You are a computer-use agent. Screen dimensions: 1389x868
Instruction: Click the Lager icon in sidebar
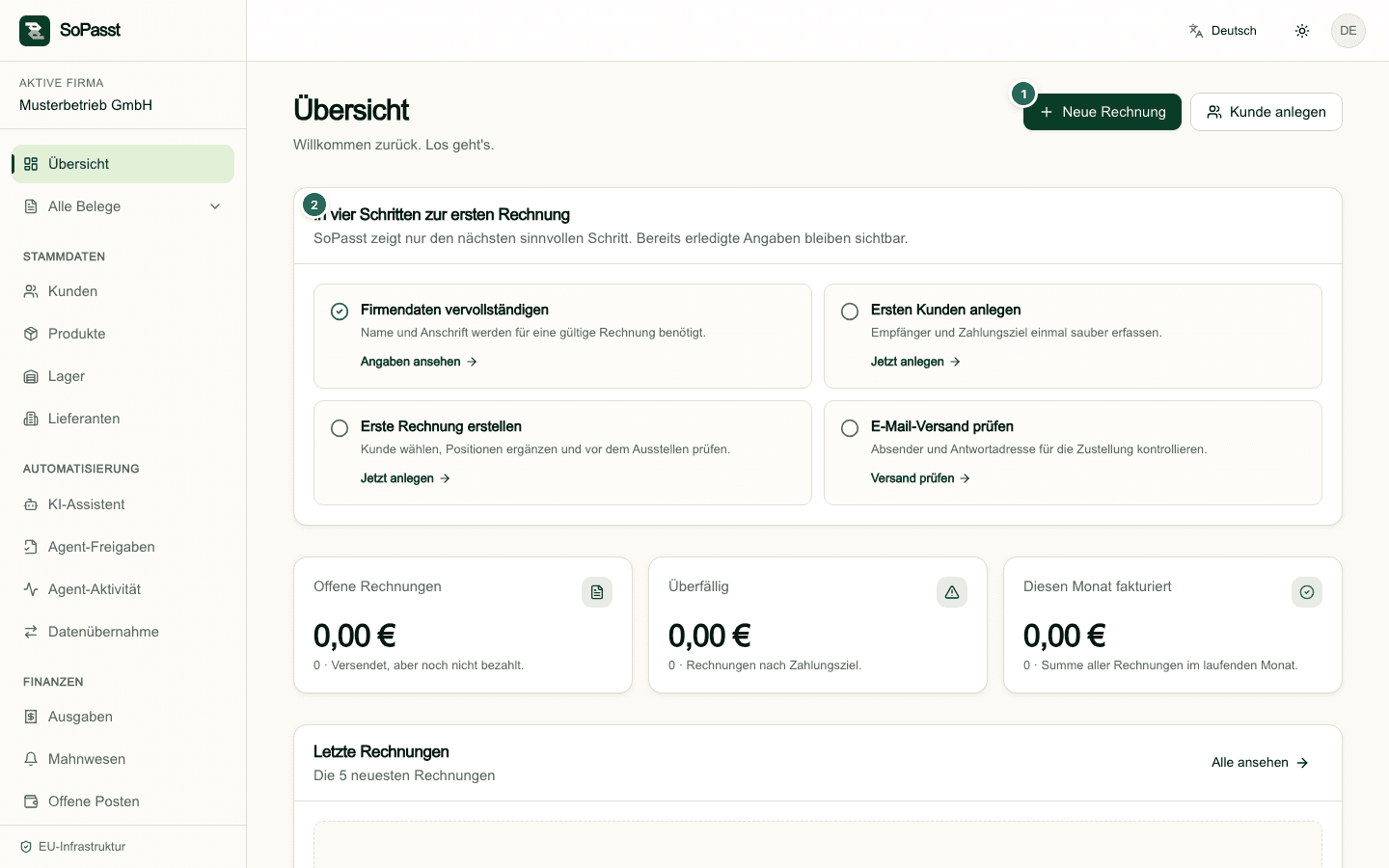point(31,376)
